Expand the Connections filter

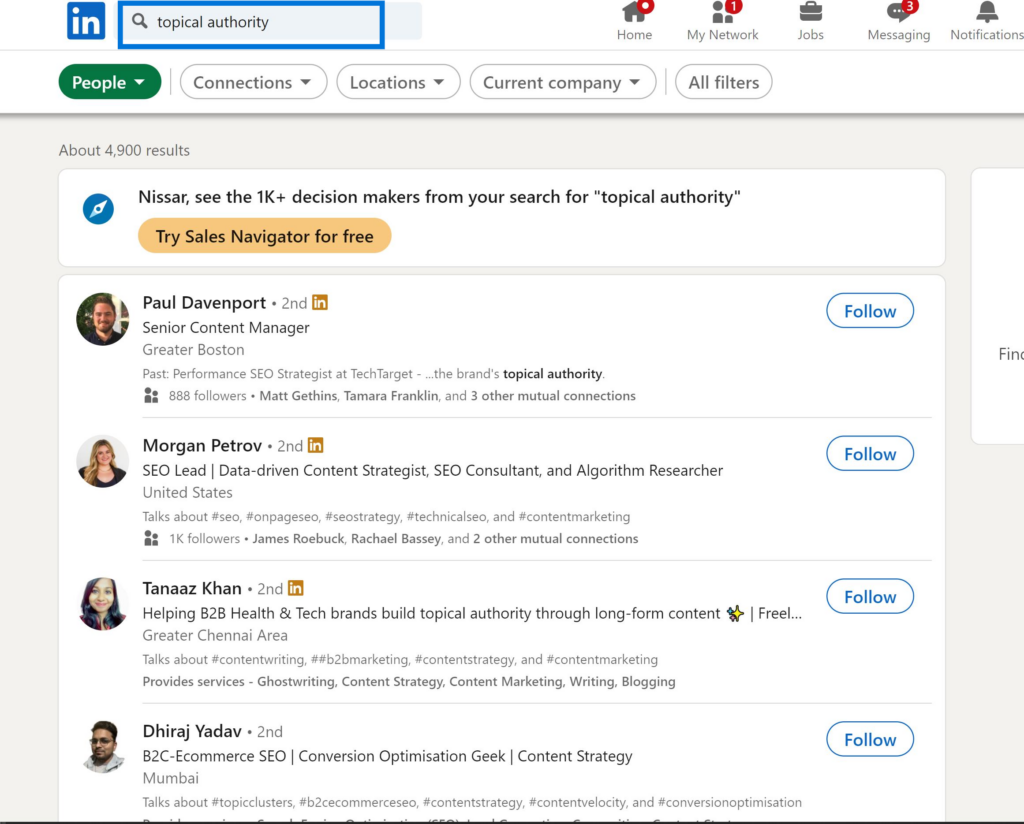[253, 82]
